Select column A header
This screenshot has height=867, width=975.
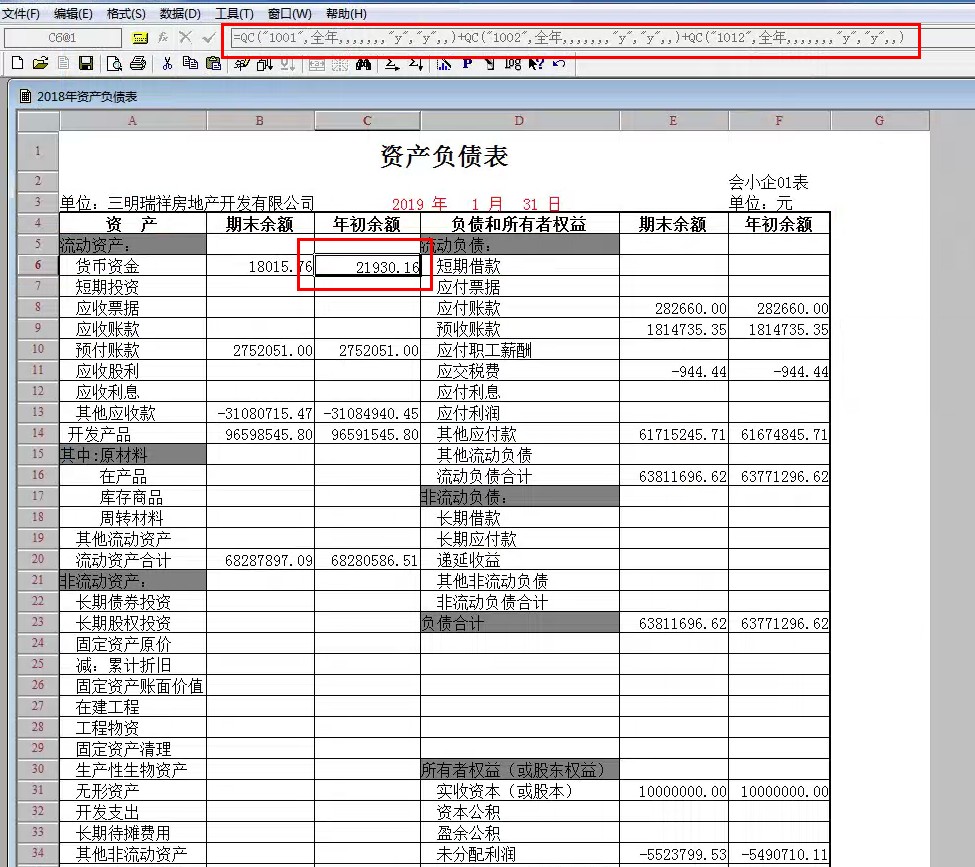(x=132, y=121)
